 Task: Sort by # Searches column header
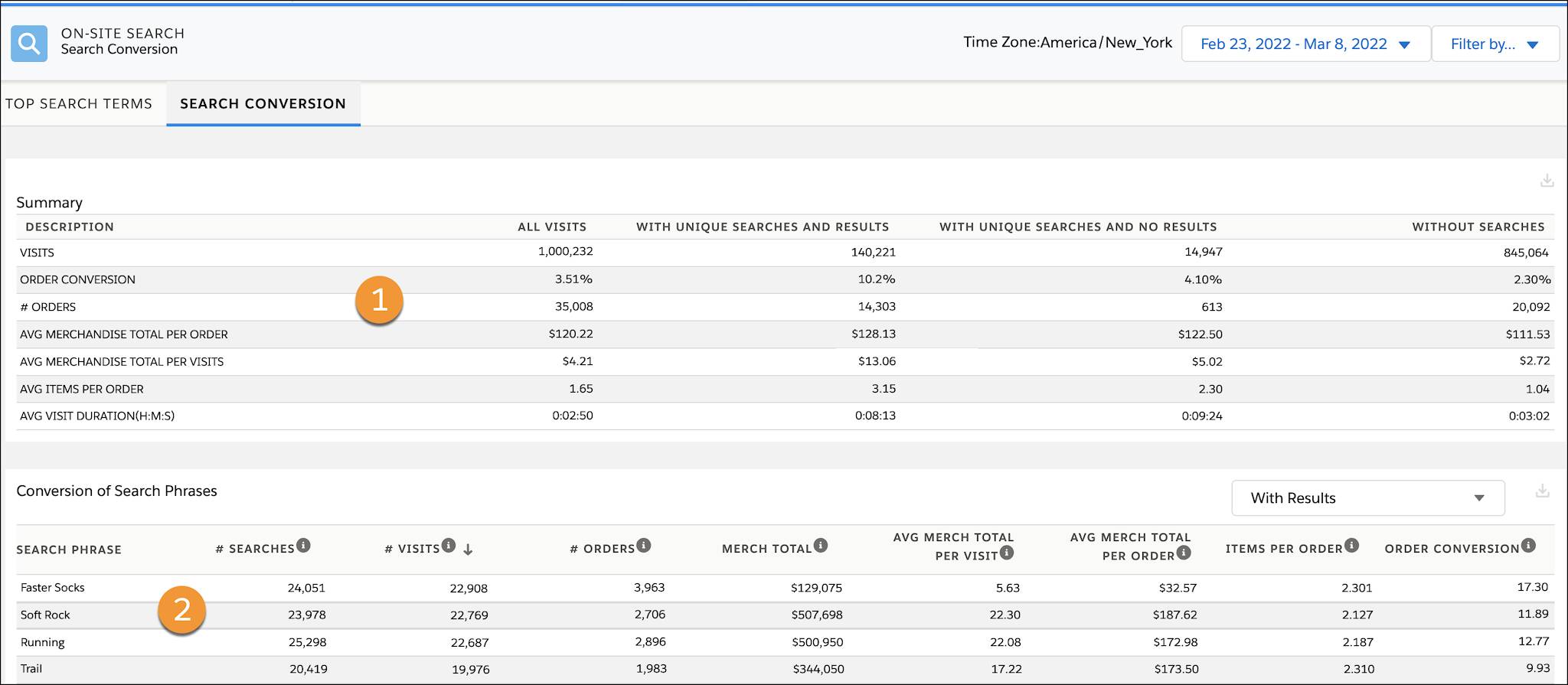point(255,549)
